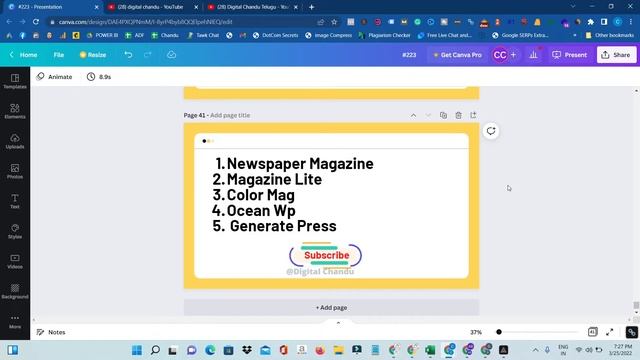Add a new page after Page 41

click(473, 115)
